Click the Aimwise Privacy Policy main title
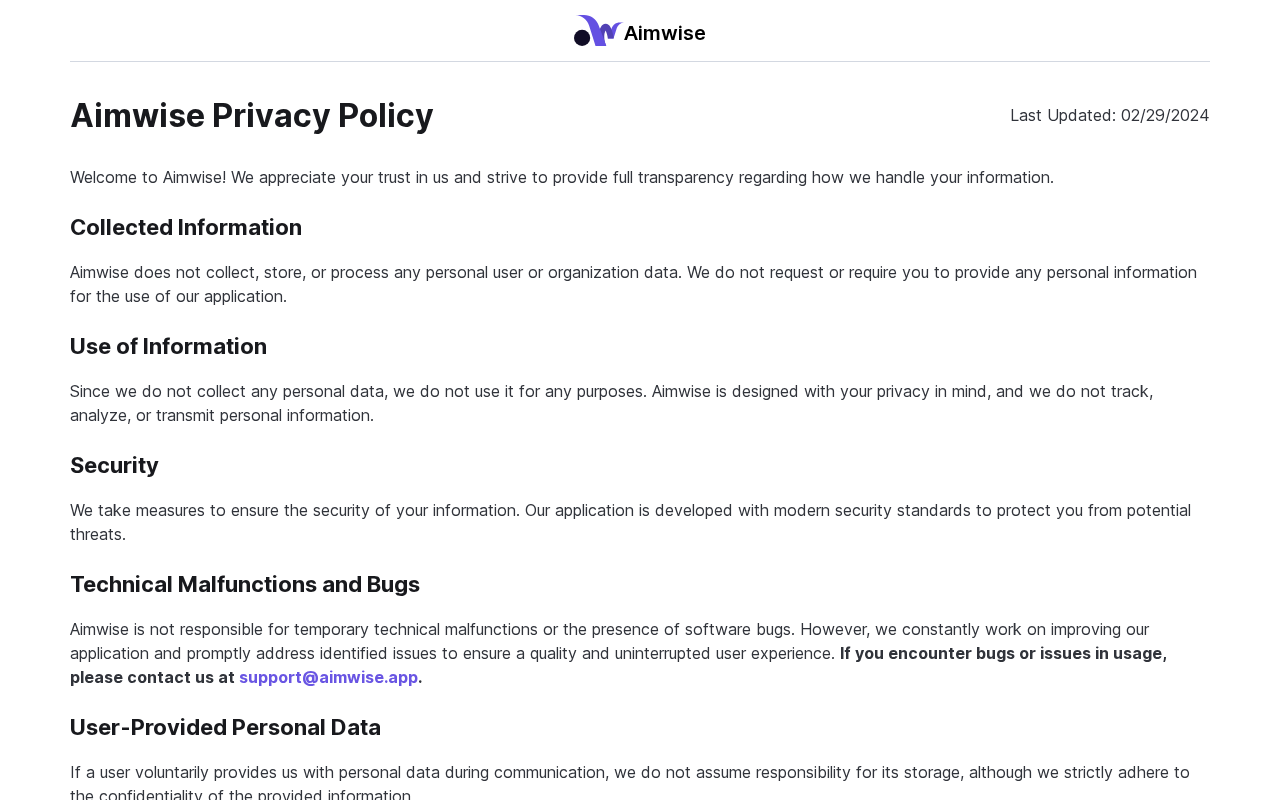This screenshot has width=1280, height=800. 252,116
